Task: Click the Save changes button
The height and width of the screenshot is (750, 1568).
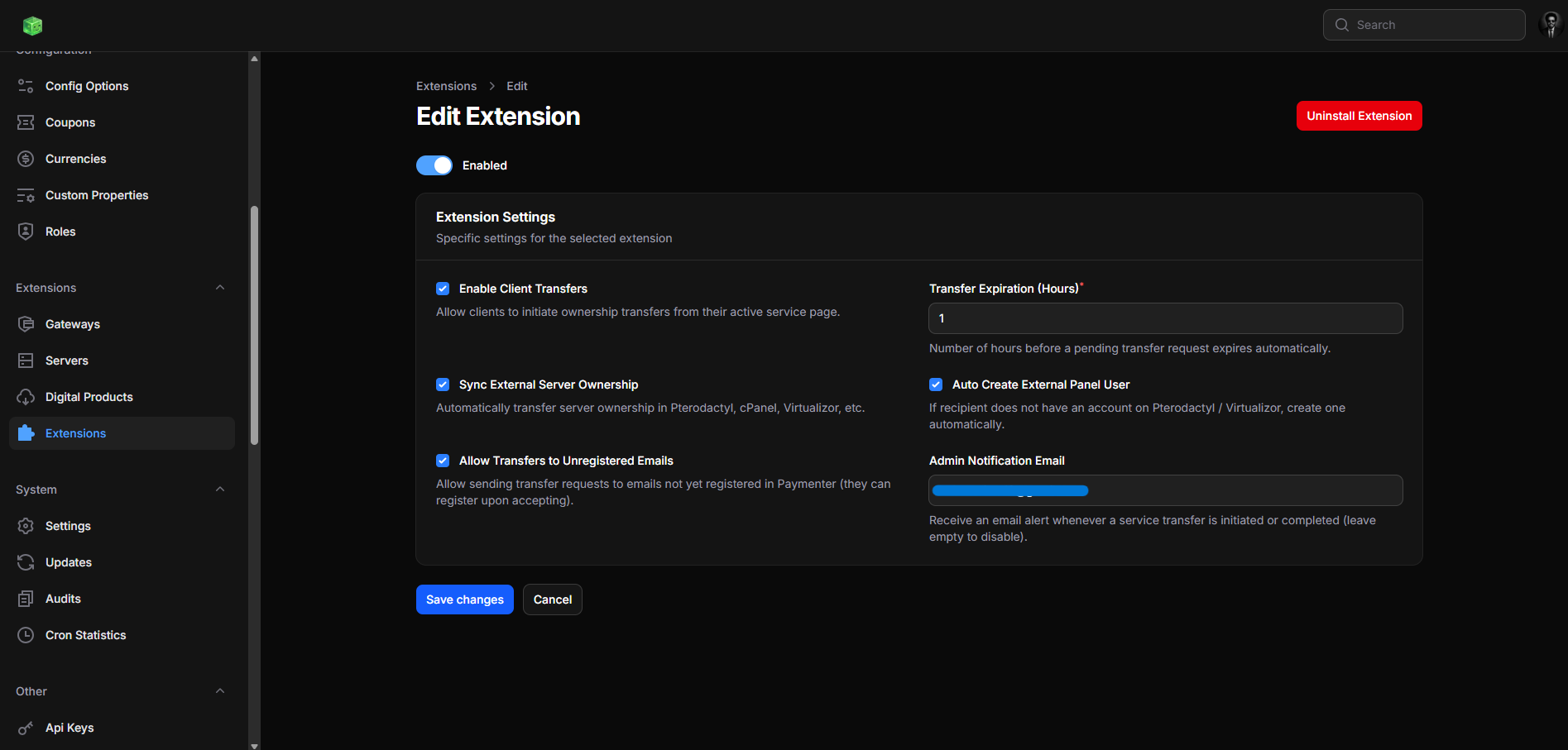Action: [x=465, y=600]
